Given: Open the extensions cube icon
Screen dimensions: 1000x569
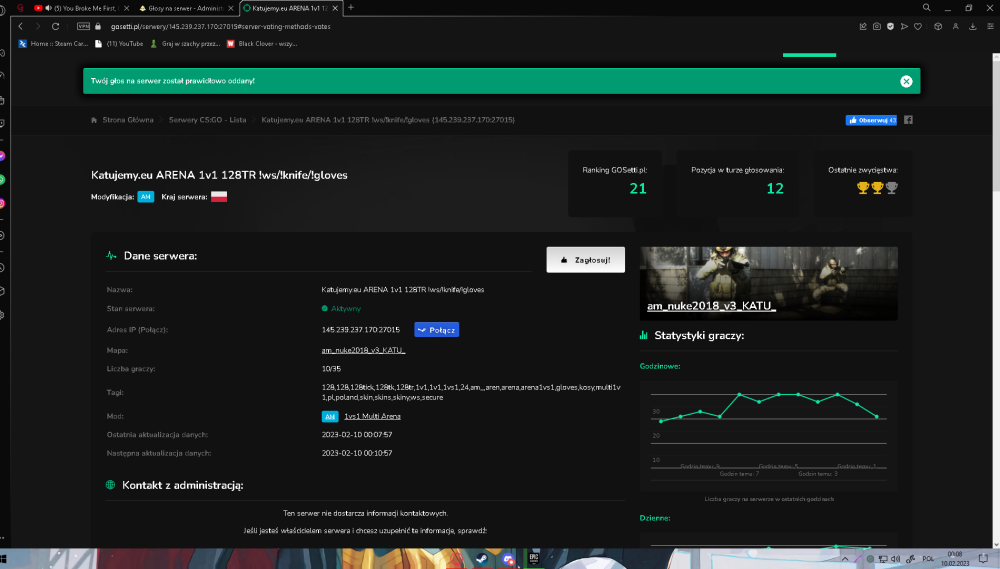Looking at the screenshot, I should point(938,26).
